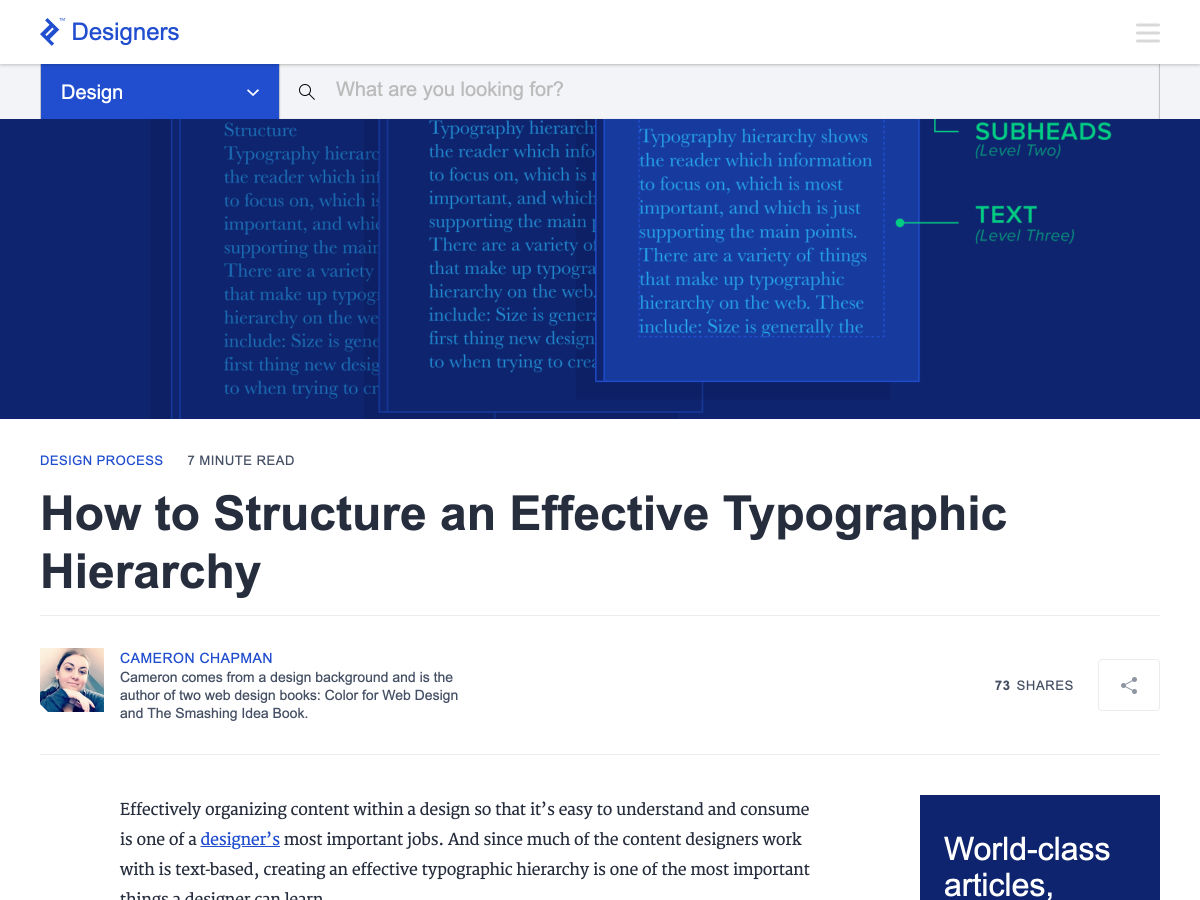Follow the "designer's" hyperlink in the article
Screen dimensions: 1200x900
pyautogui.click(x=240, y=839)
